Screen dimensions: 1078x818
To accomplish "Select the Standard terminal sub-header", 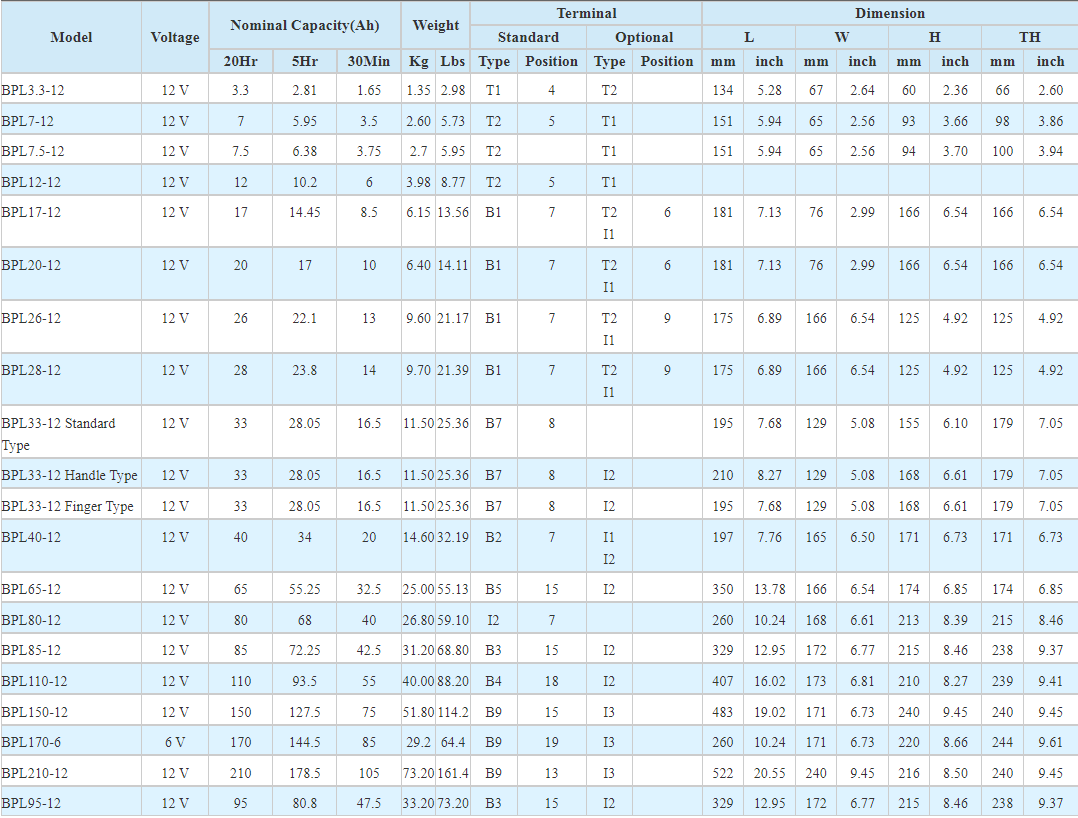I will tap(528, 37).
